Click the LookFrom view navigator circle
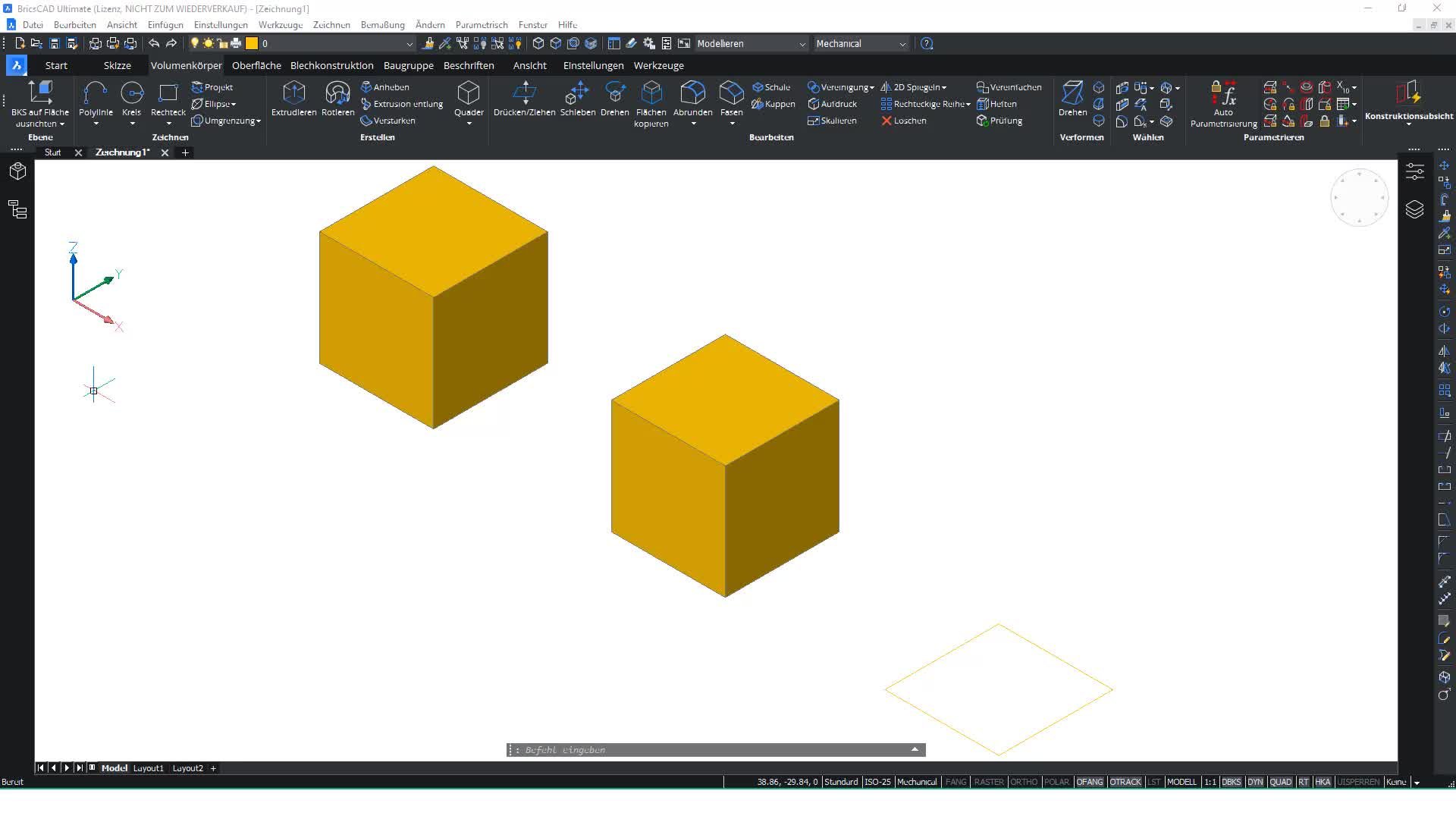1456x819 pixels. point(1359,197)
